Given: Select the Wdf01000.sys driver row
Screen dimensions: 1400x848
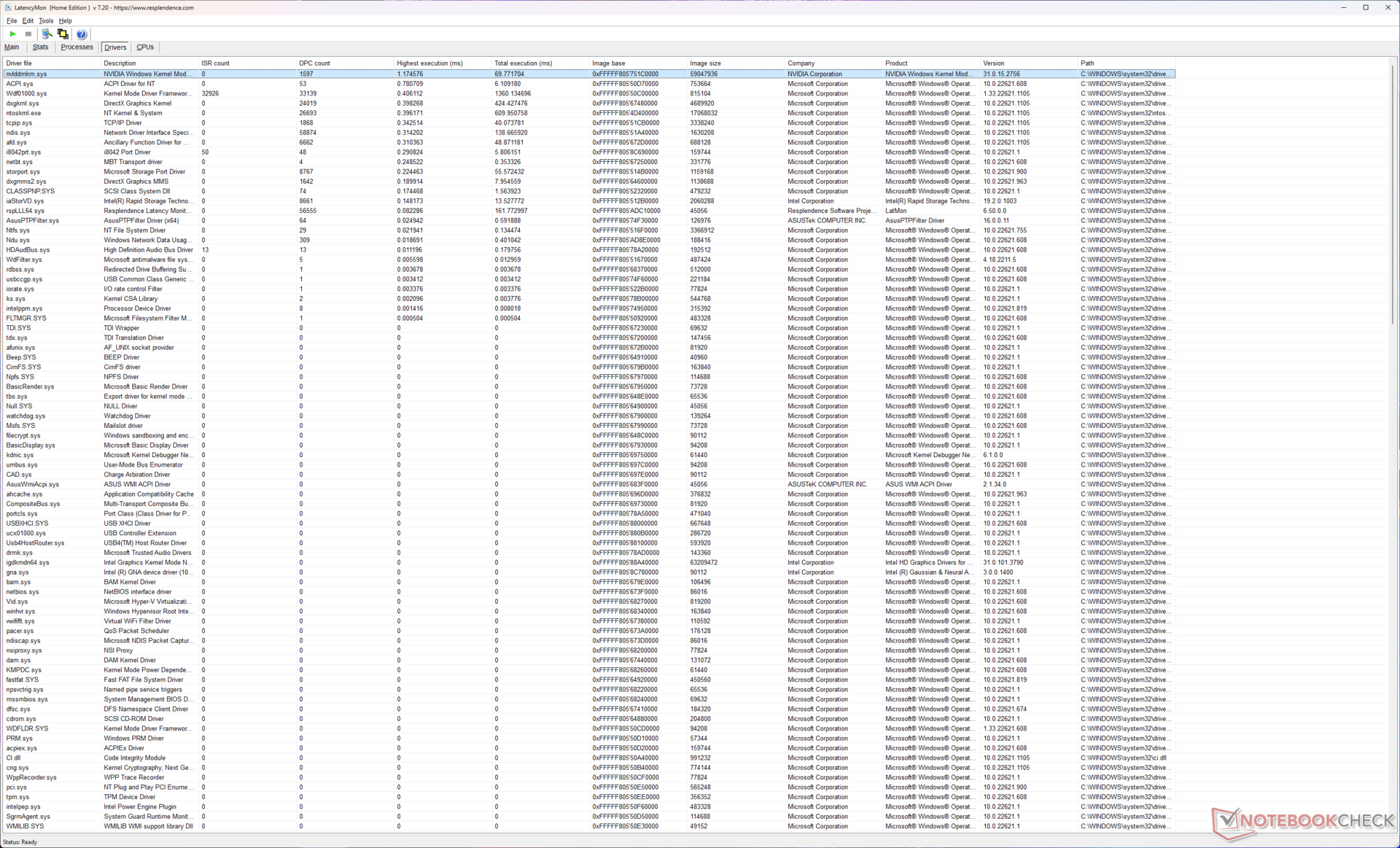Looking at the screenshot, I should click(x=27, y=93).
